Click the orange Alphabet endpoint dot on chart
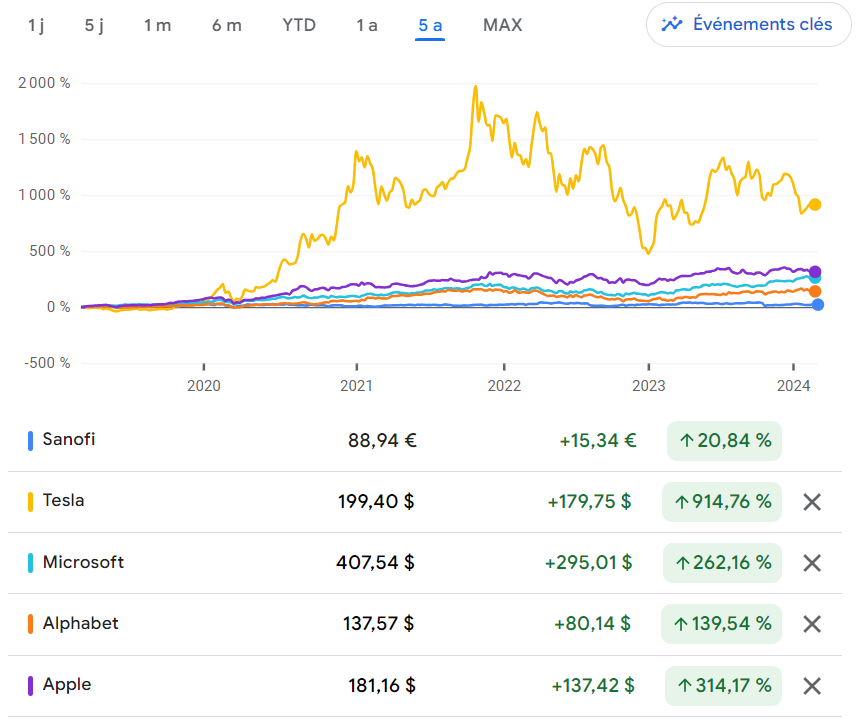The width and height of the screenshot is (863, 726). click(x=815, y=291)
